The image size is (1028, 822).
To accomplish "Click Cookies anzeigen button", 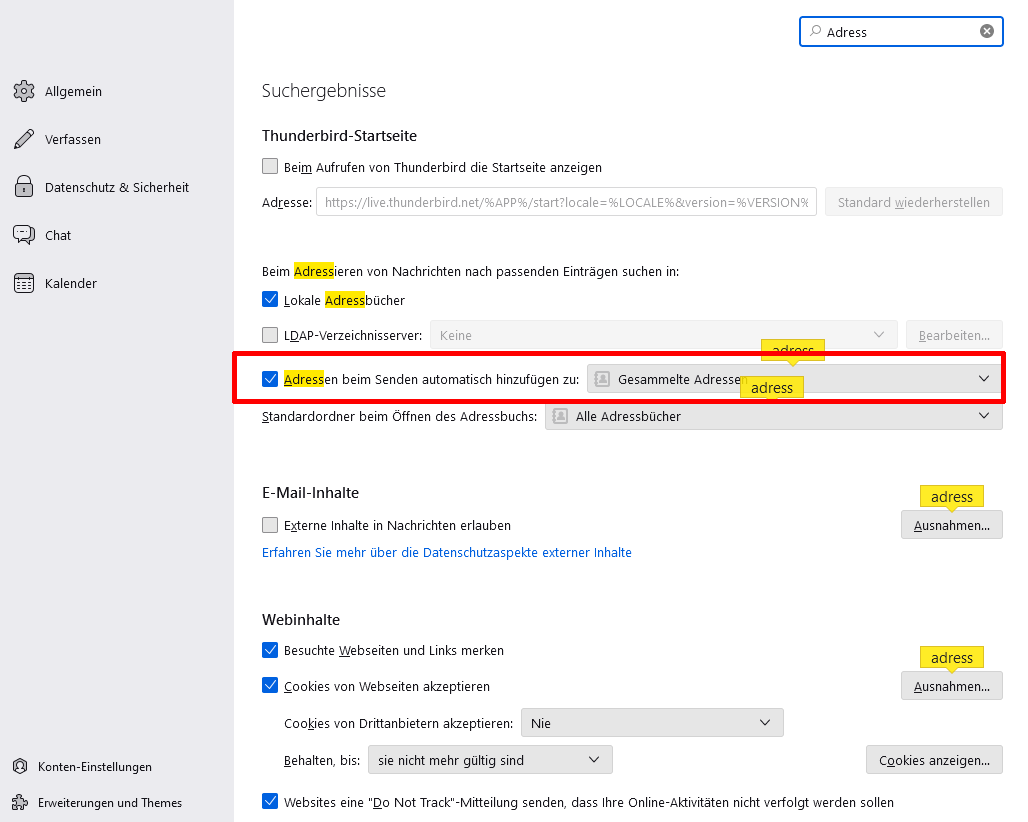I will (x=934, y=760).
